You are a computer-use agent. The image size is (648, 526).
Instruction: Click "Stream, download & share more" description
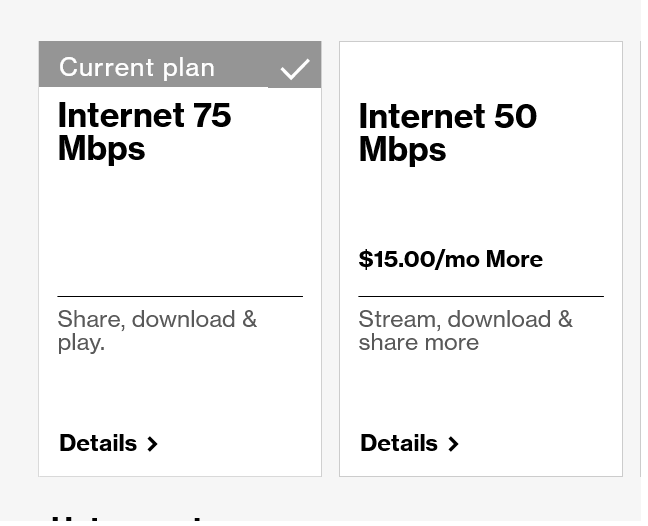tap(465, 330)
